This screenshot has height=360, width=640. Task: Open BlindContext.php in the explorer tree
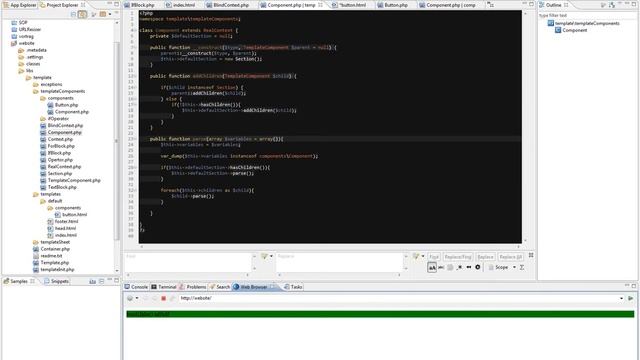[x=62, y=126]
